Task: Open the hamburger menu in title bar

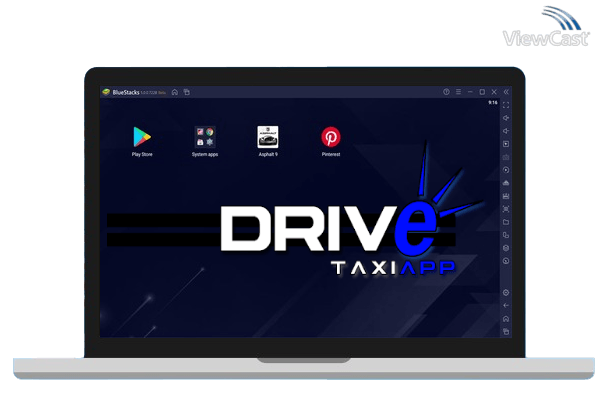Action: pyautogui.click(x=458, y=92)
